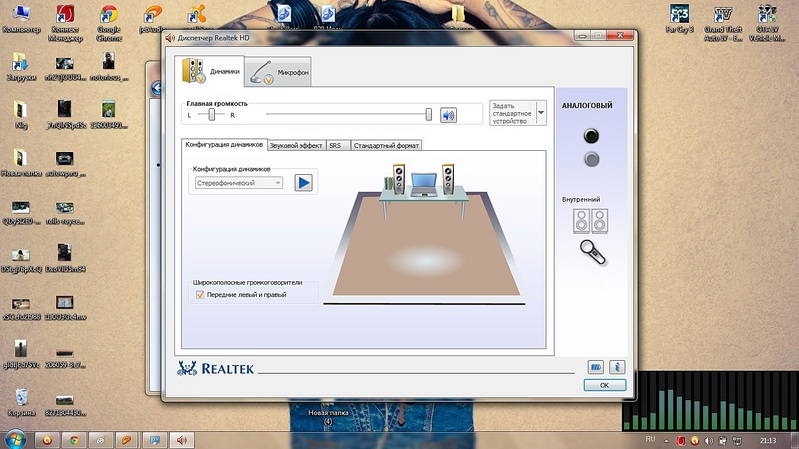Switch to the Стандартный формат tab
The height and width of the screenshot is (449, 799).
385,145
